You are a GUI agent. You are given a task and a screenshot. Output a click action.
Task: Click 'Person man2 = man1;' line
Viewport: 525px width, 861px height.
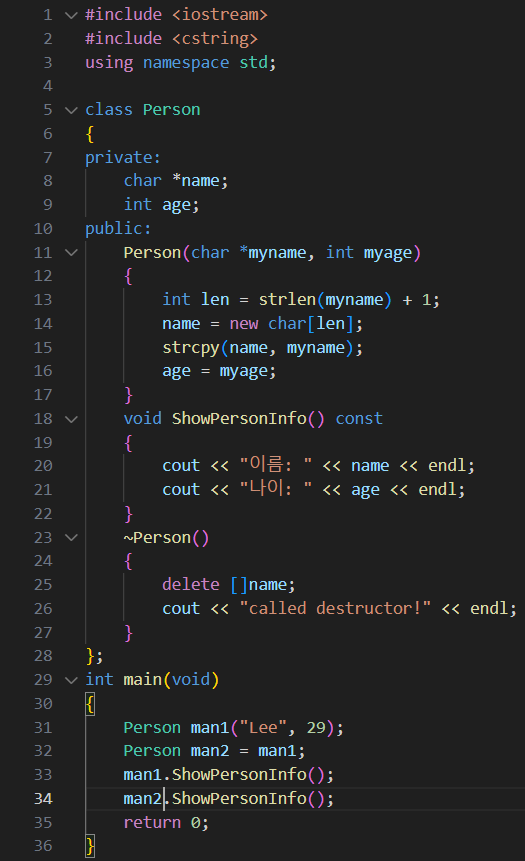point(214,751)
